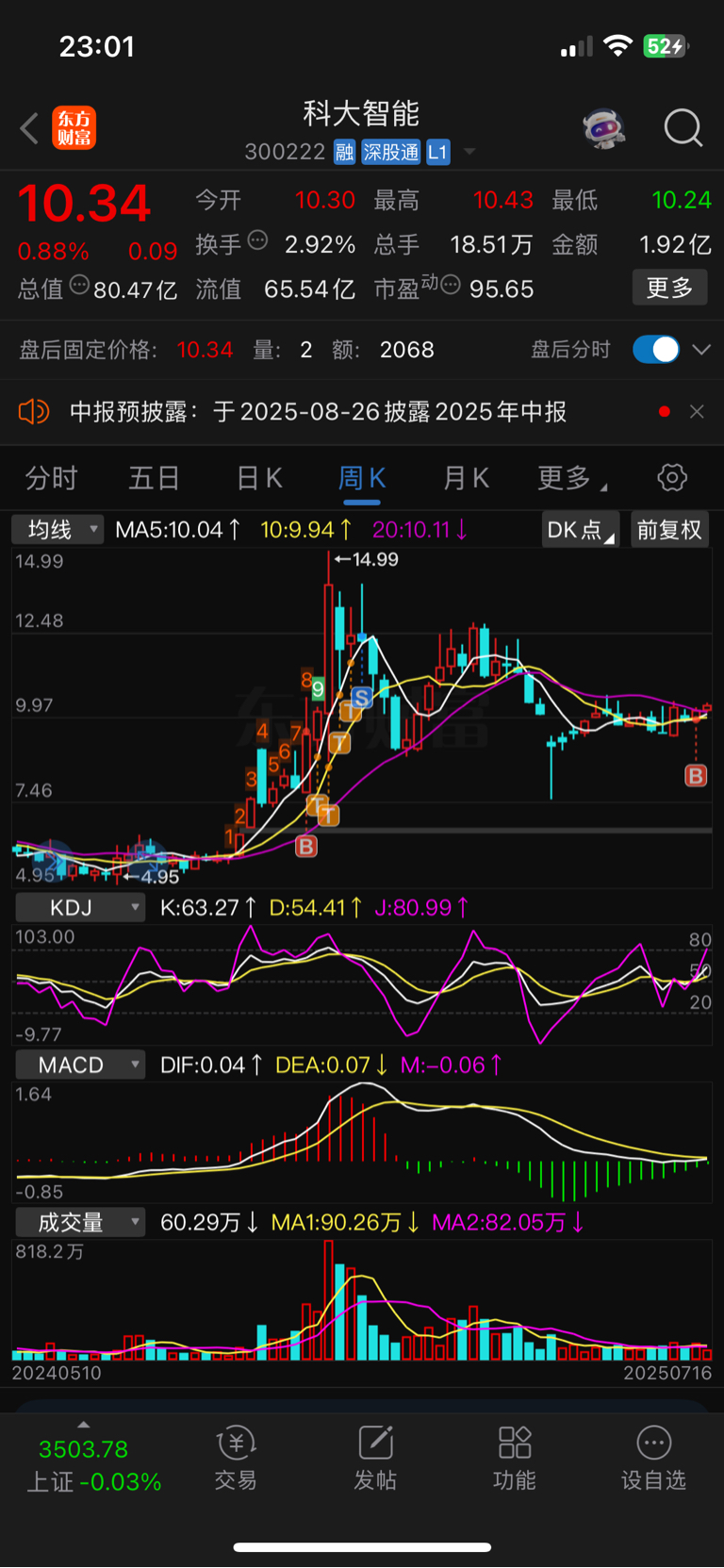Tap the J:80.99 reading
The width and height of the screenshot is (724, 1568).
point(421,908)
